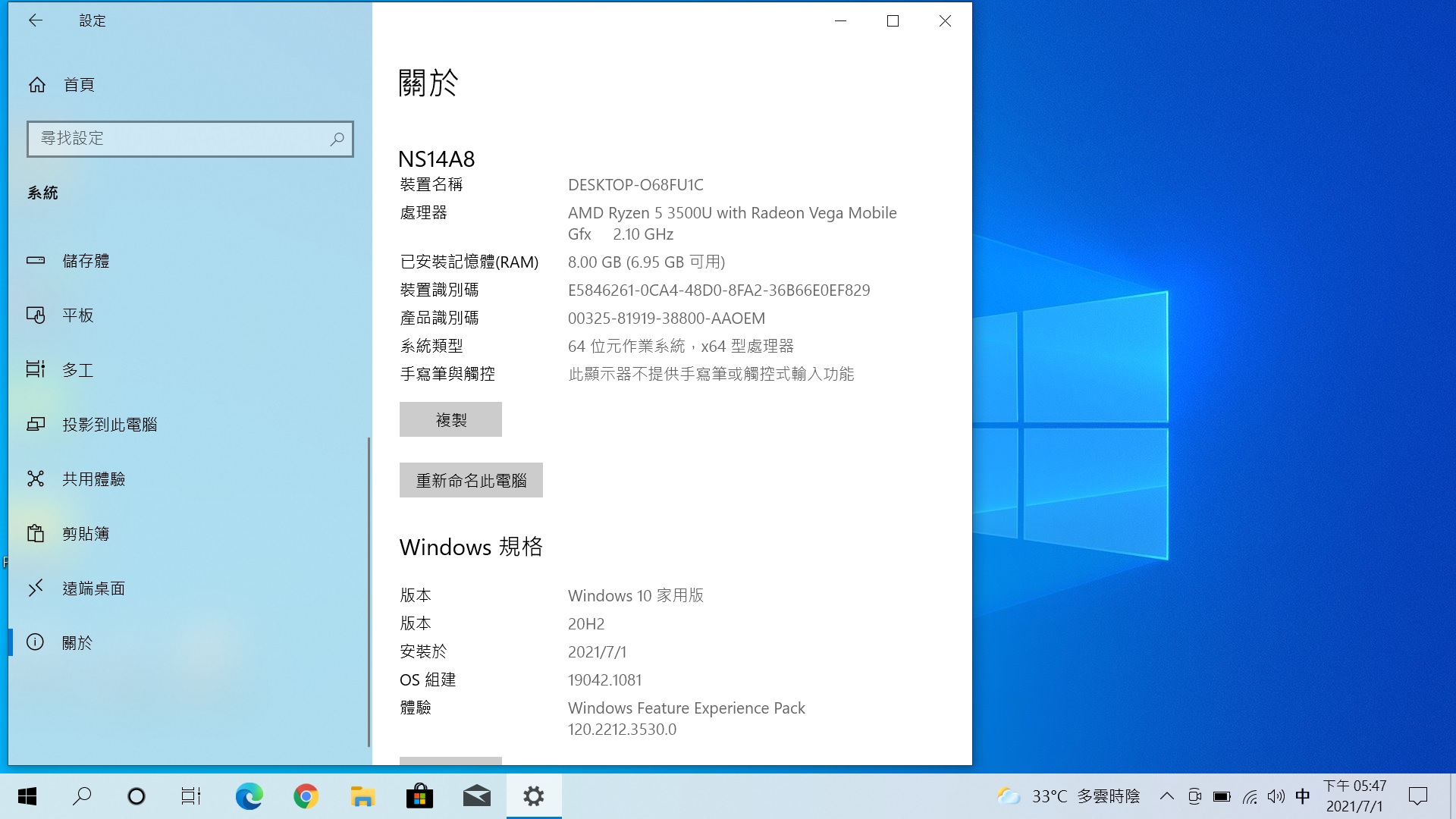Viewport: 1456px width, 819px height.
Task: Launch Google Chrome from taskbar
Action: pyautogui.click(x=306, y=796)
